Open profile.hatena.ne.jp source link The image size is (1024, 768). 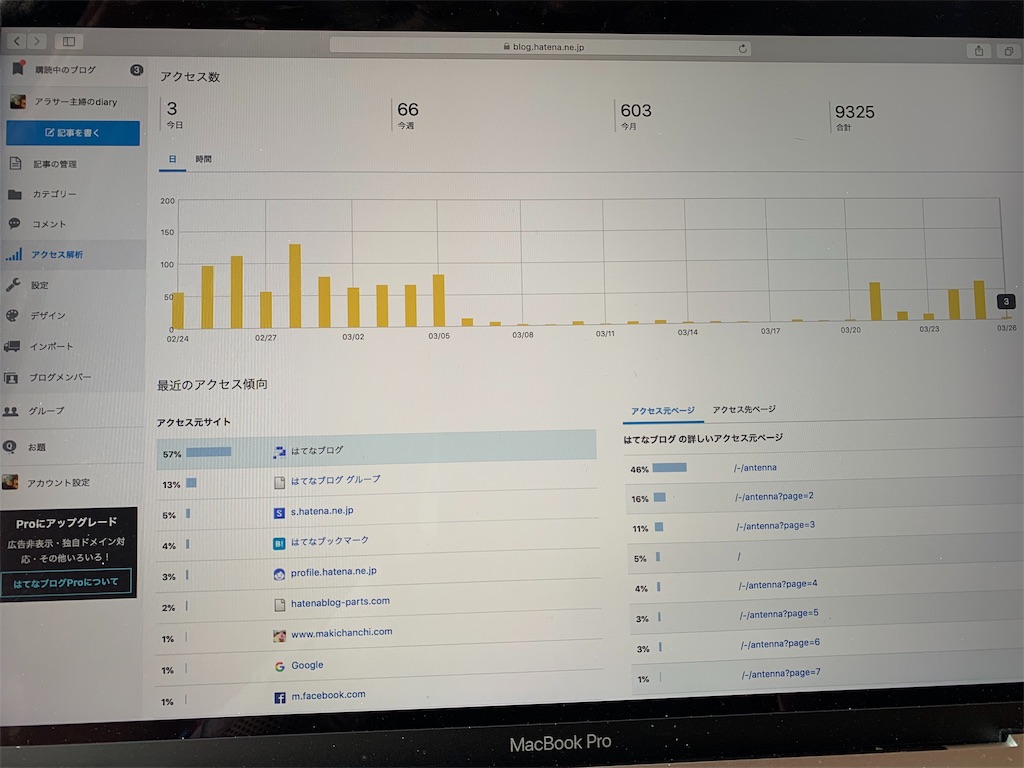click(x=334, y=571)
